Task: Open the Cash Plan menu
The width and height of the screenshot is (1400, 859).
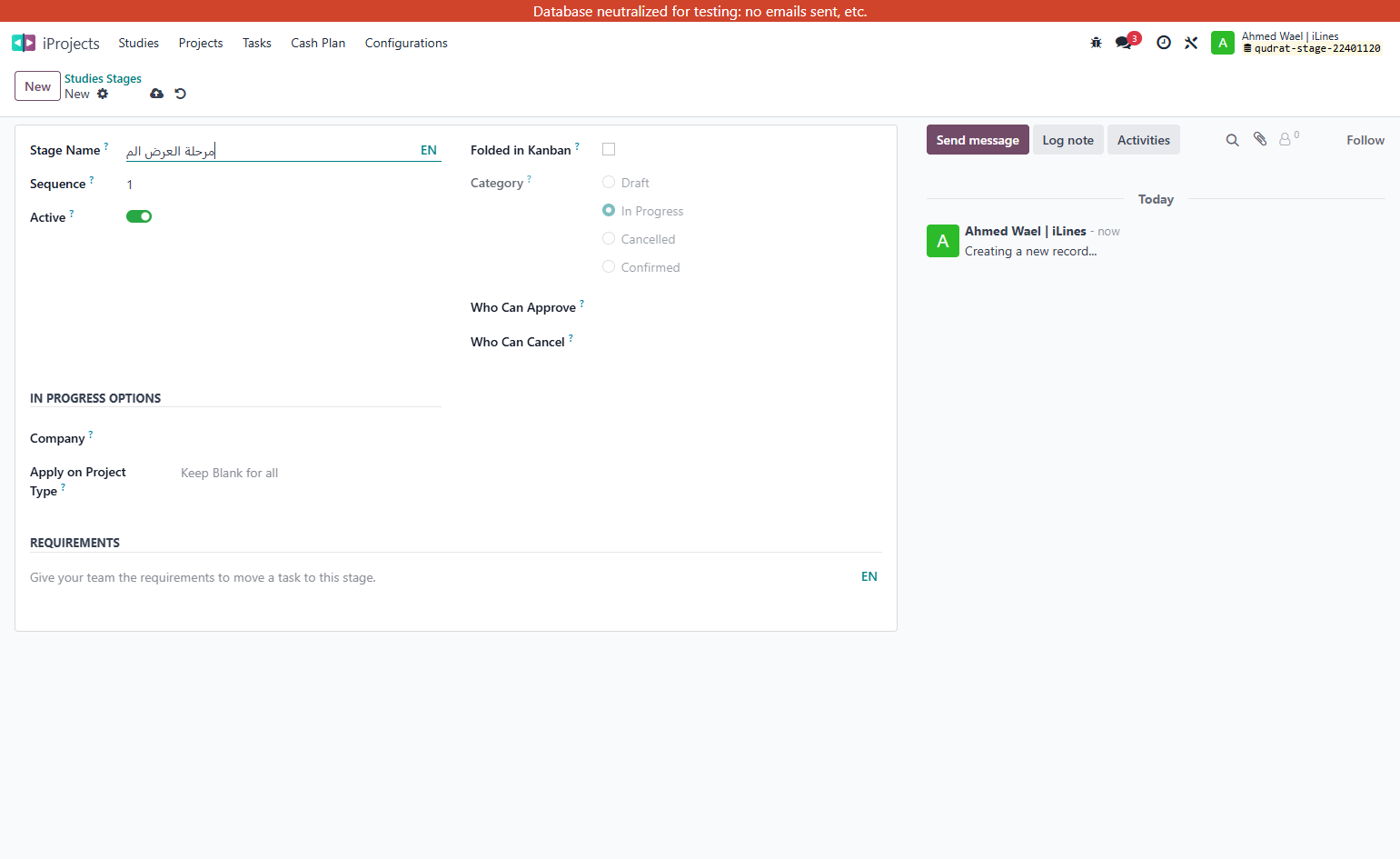Action: coord(318,43)
